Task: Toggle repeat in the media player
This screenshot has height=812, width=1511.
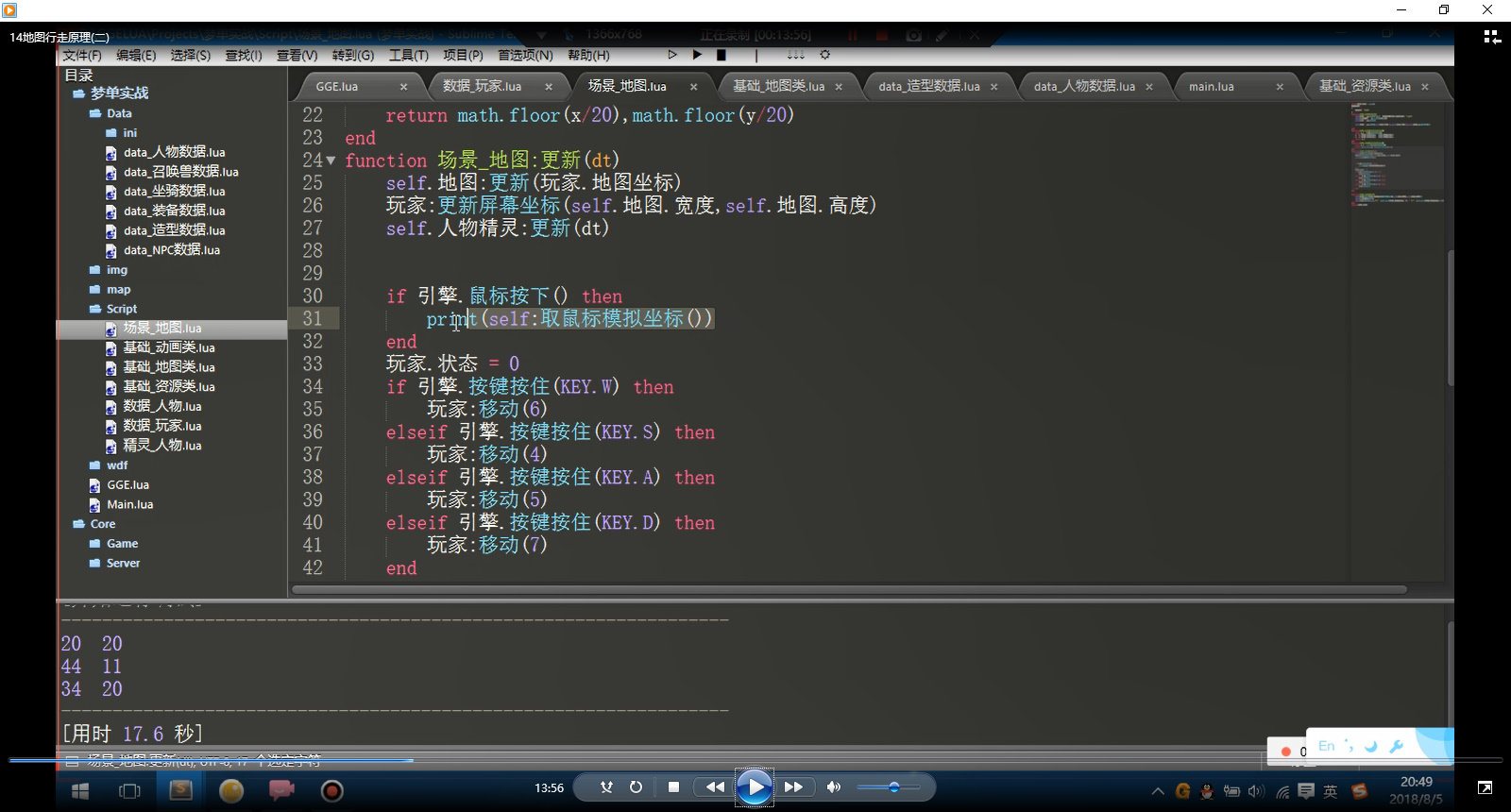Action: (636, 787)
